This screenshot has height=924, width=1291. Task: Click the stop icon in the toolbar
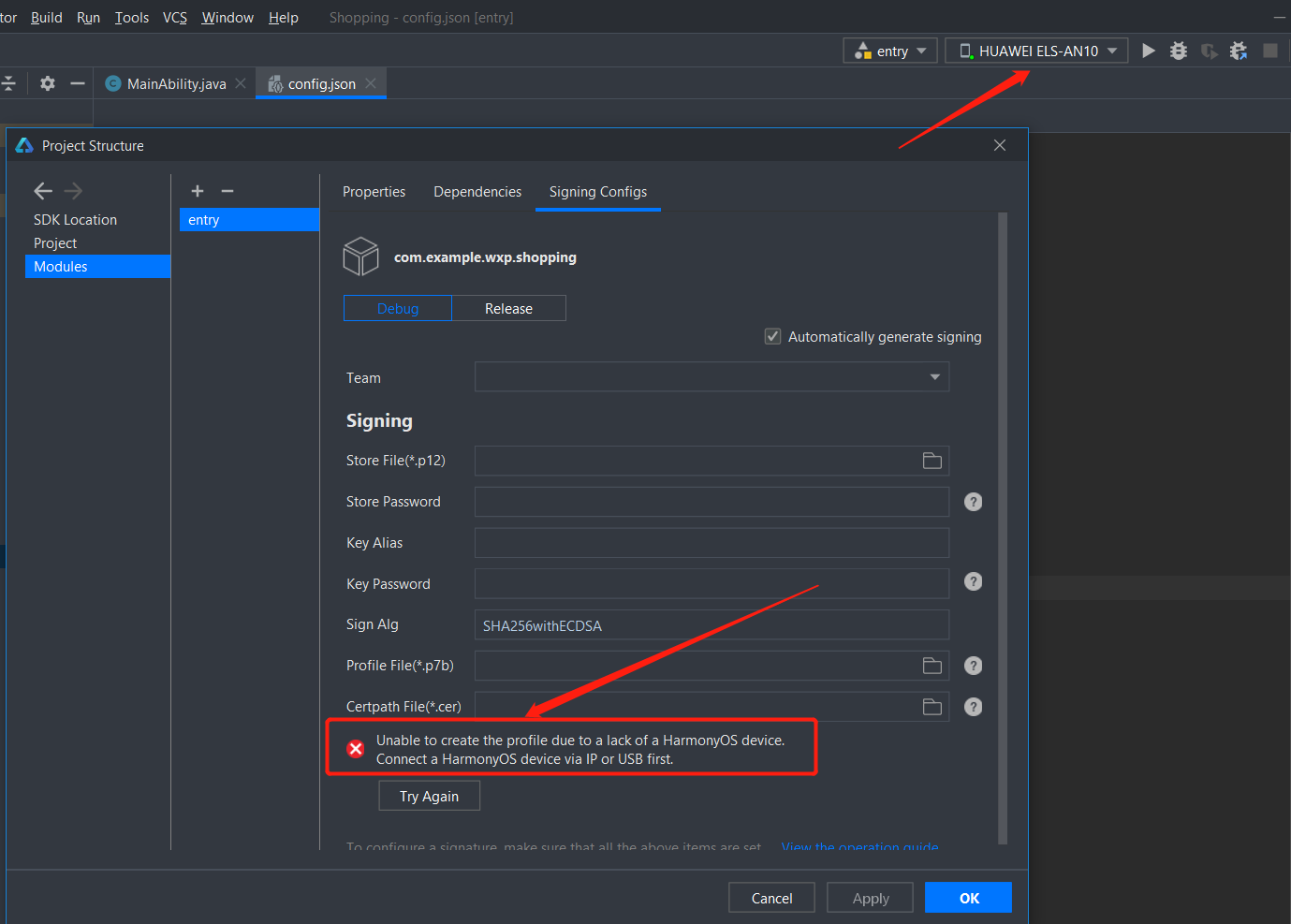pos(1270,51)
